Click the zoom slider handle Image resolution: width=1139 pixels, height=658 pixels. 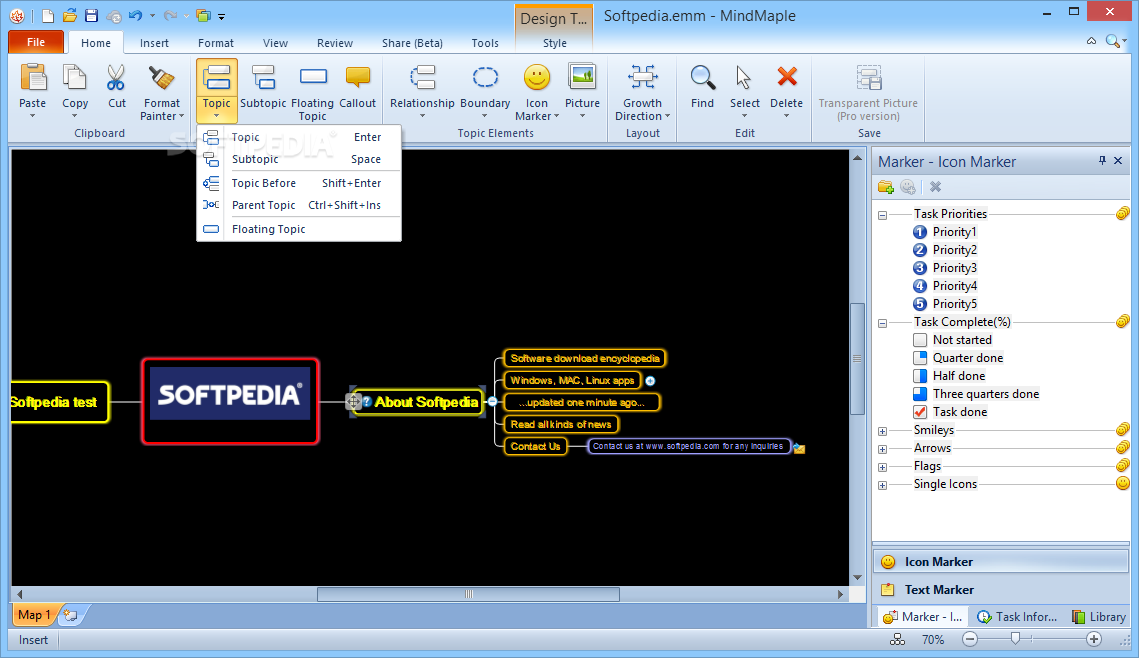point(1016,638)
